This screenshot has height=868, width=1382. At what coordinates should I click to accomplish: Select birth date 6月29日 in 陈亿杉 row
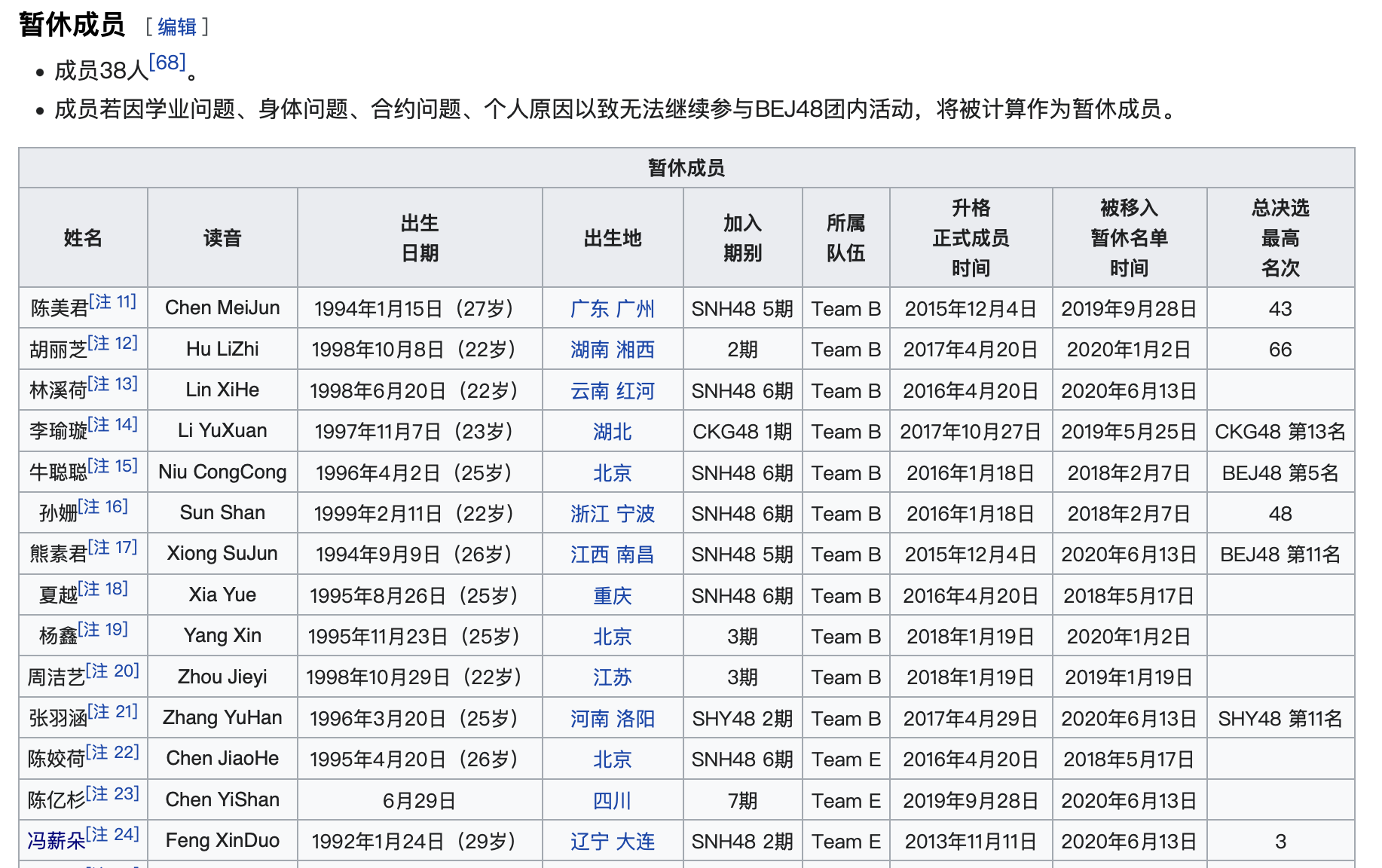click(x=420, y=801)
